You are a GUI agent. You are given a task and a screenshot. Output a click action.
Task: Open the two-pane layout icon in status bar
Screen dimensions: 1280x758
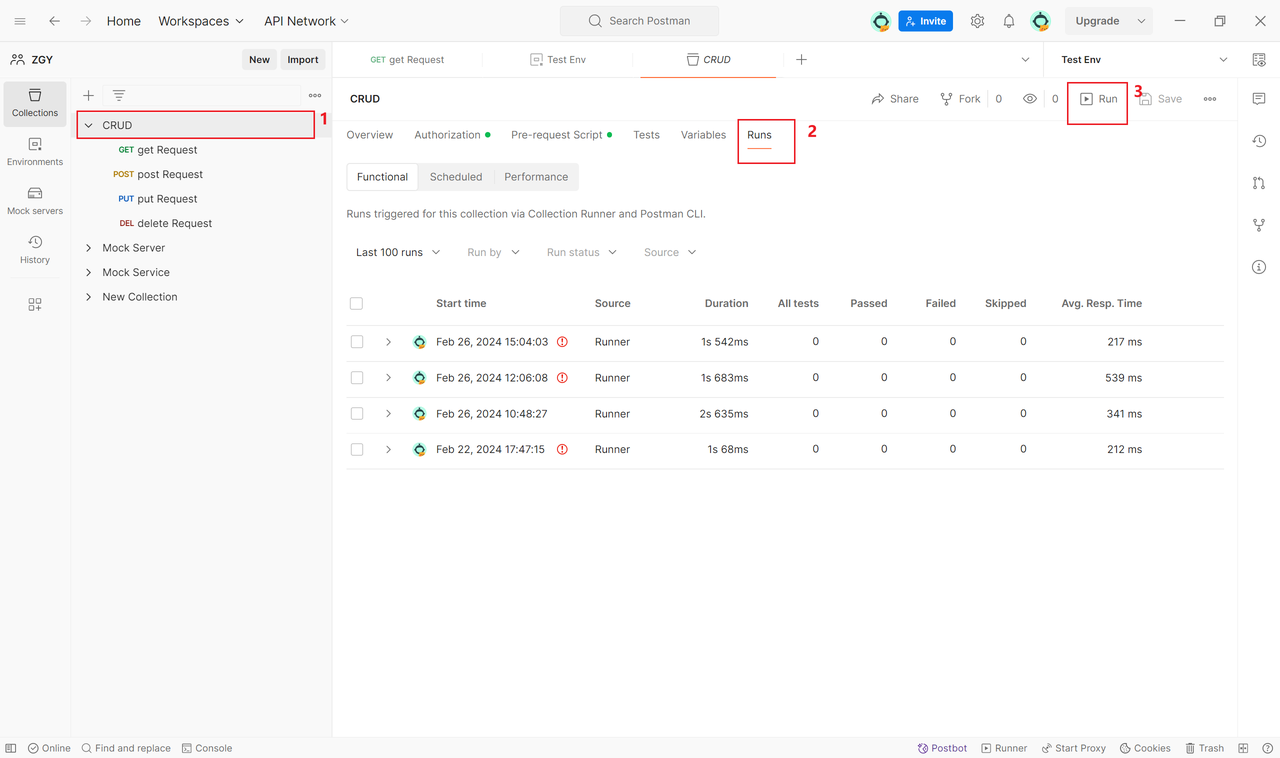point(1243,748)
